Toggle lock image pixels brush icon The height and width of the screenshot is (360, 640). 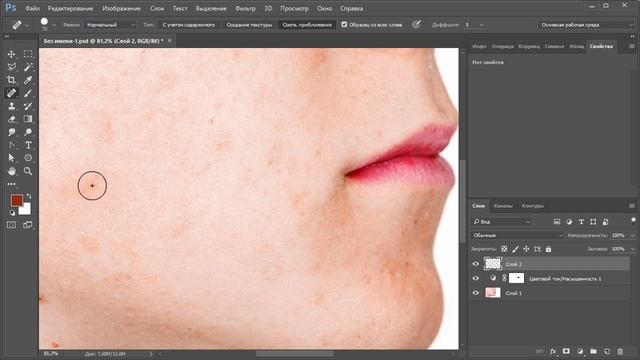tap(516, 249)
